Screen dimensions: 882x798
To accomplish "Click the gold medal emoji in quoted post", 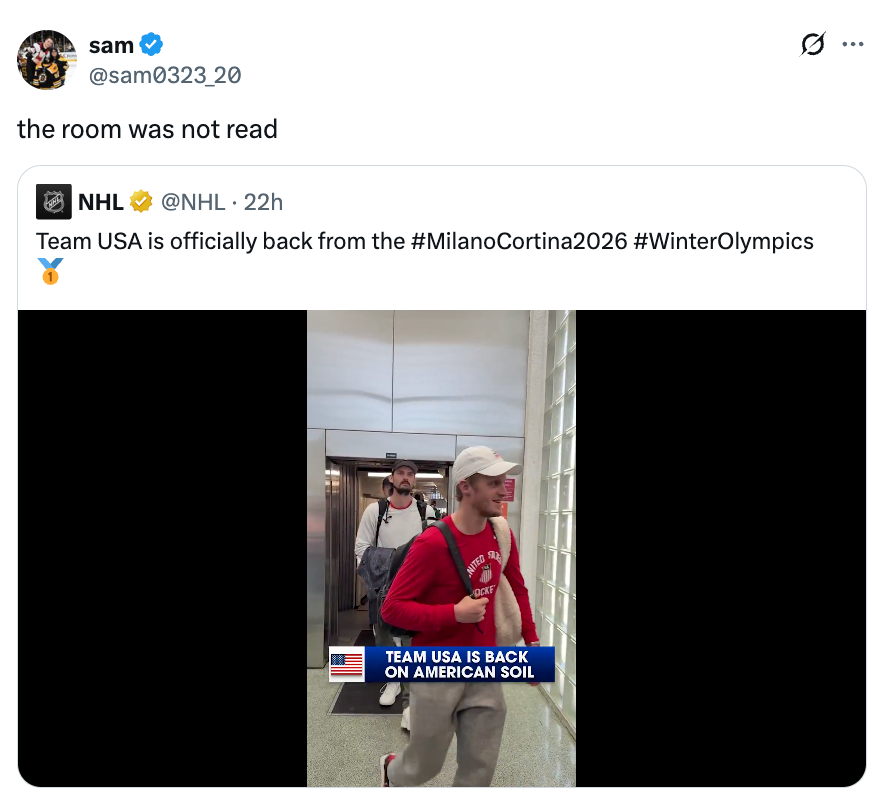I will click(x=50, y=271).
